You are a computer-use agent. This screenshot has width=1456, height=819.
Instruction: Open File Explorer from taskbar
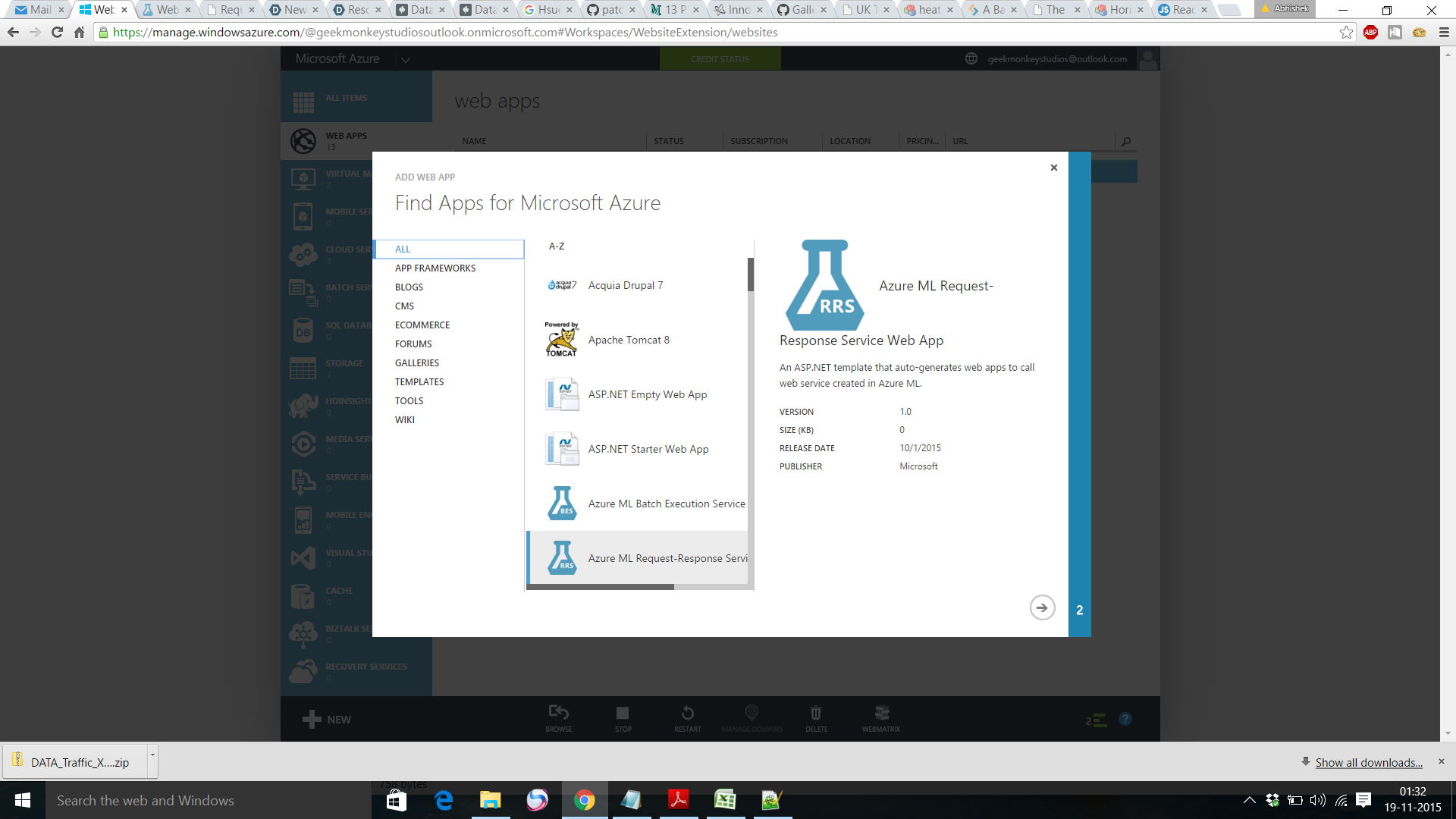coord(490,800)
